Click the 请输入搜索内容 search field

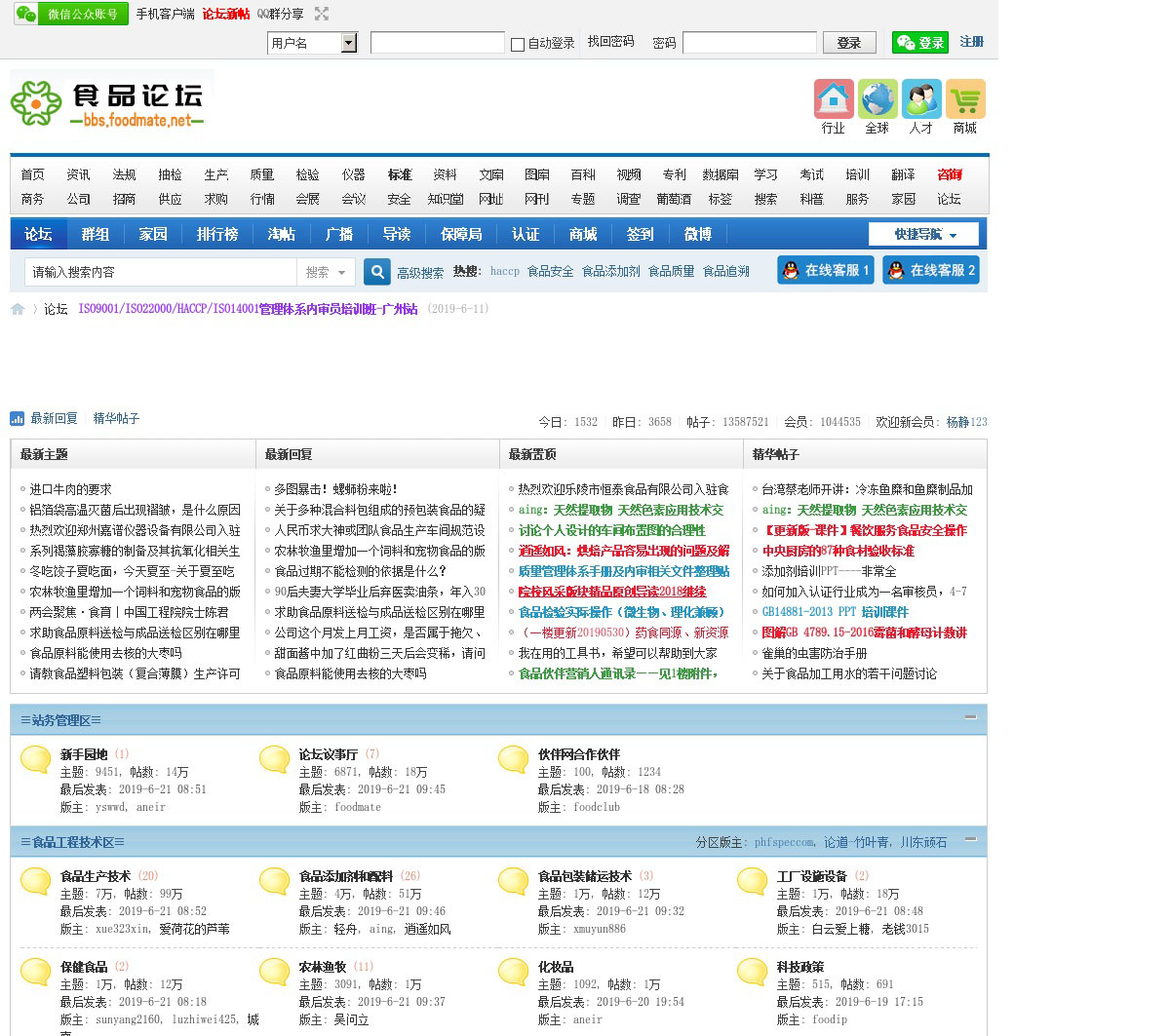(x=161, y=272)
